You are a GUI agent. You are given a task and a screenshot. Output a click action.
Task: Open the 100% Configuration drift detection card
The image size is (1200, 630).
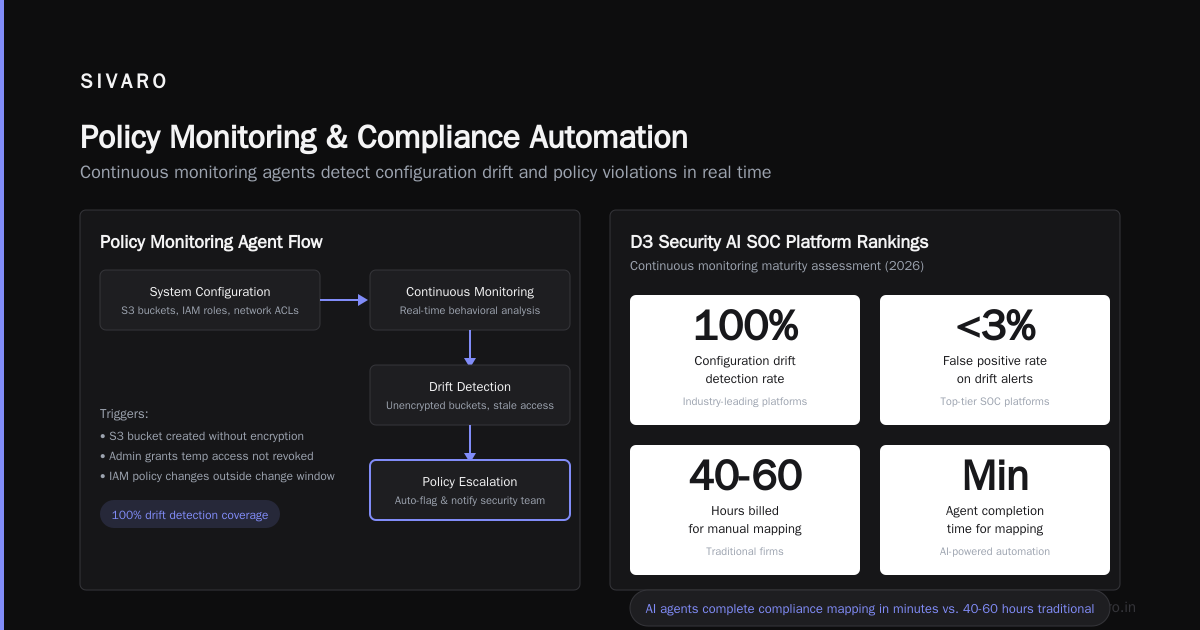tap(745, 360)
